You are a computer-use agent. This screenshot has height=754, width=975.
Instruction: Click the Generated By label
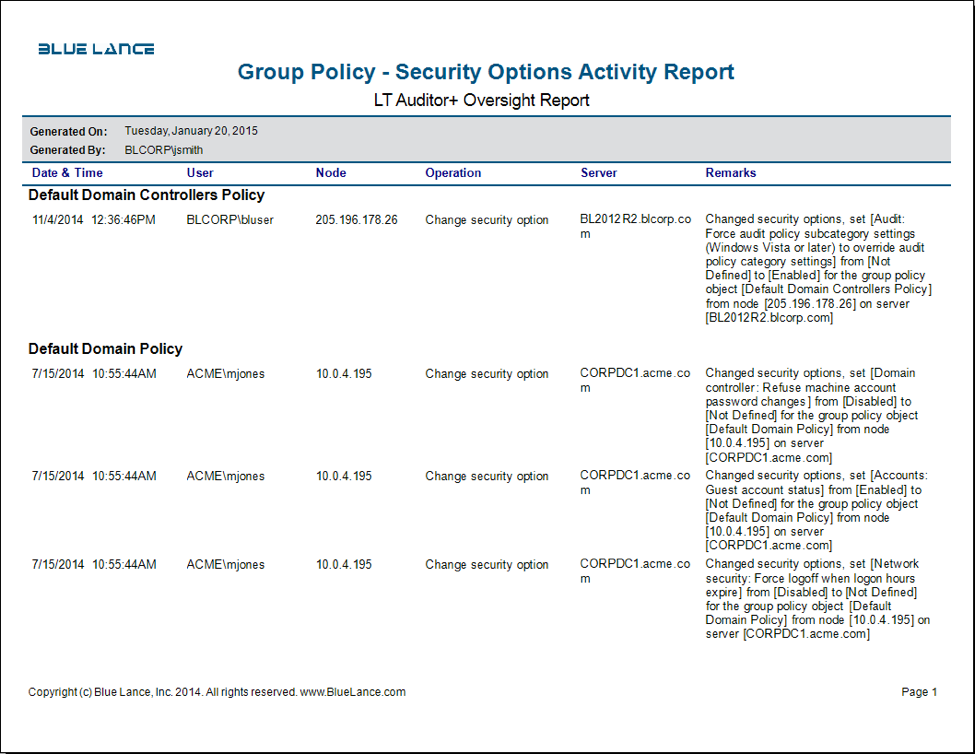pos(68,150)
